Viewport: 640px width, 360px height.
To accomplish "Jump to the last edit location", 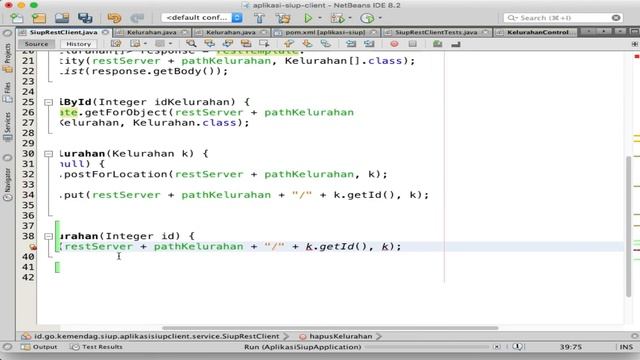I will (x=116, y=44).
